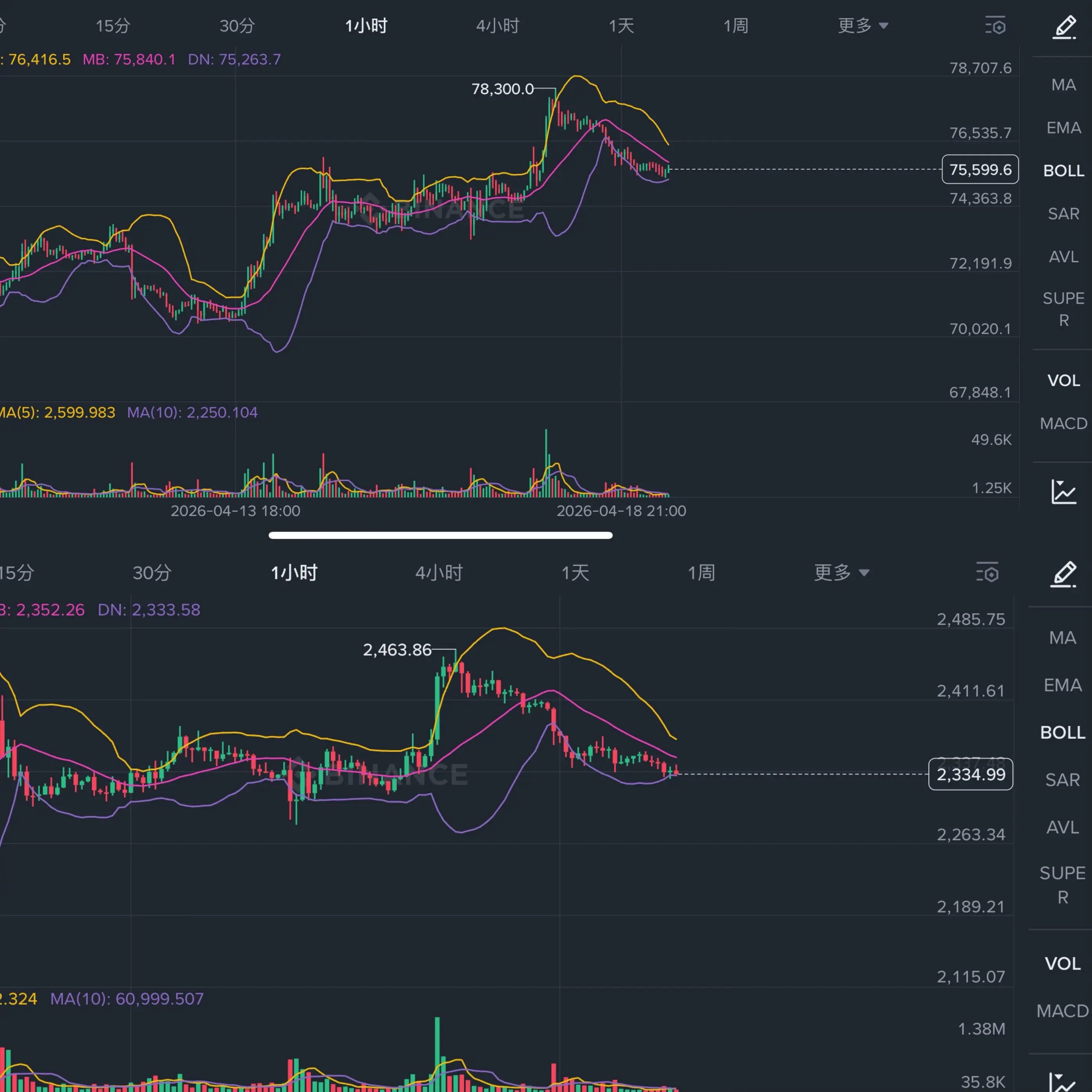Select SUPER indicator on top chart
This screenshot has width=1092, height=1092.
(x=1063, y=309)
